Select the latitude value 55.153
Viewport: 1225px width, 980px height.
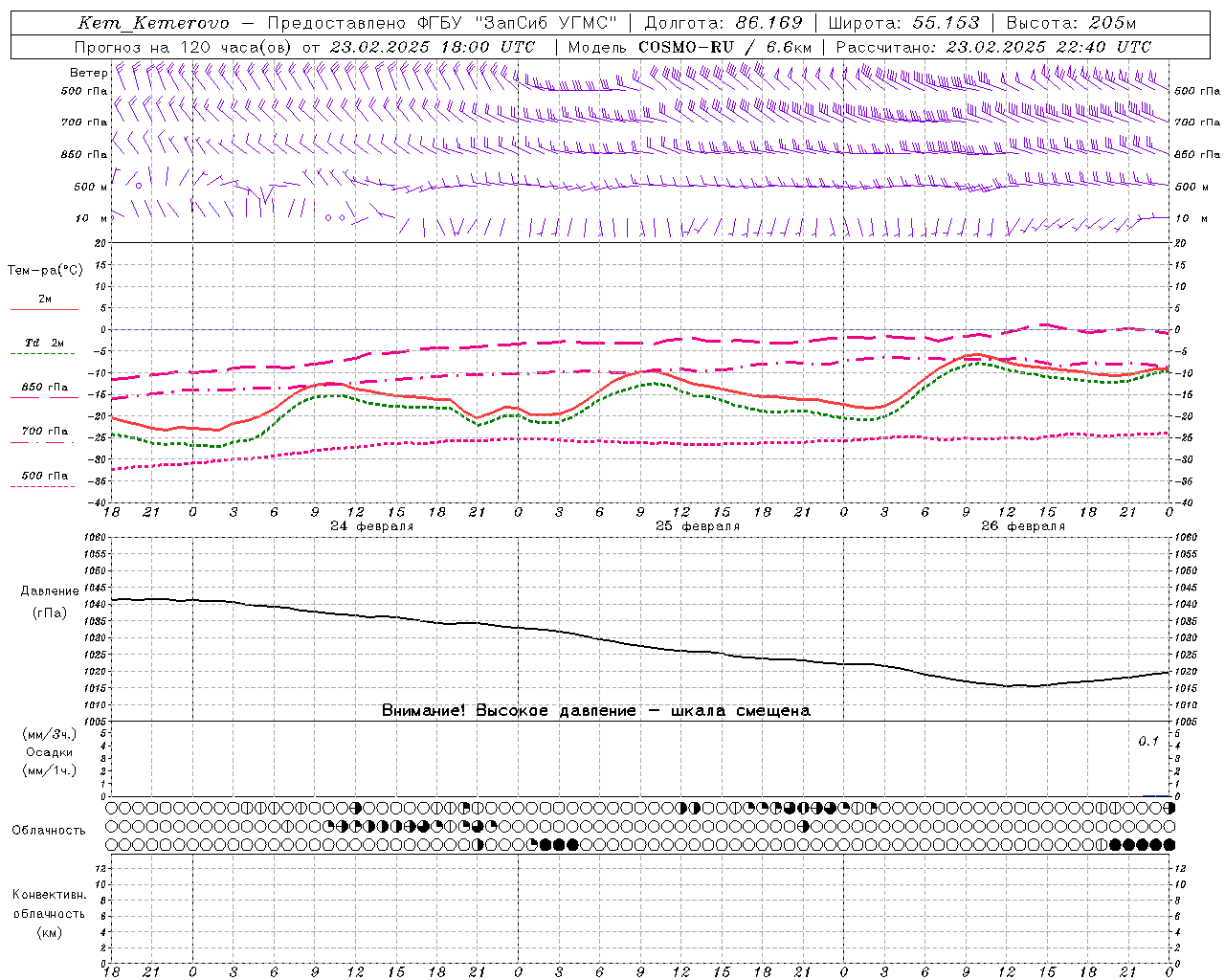coord(947,23)
